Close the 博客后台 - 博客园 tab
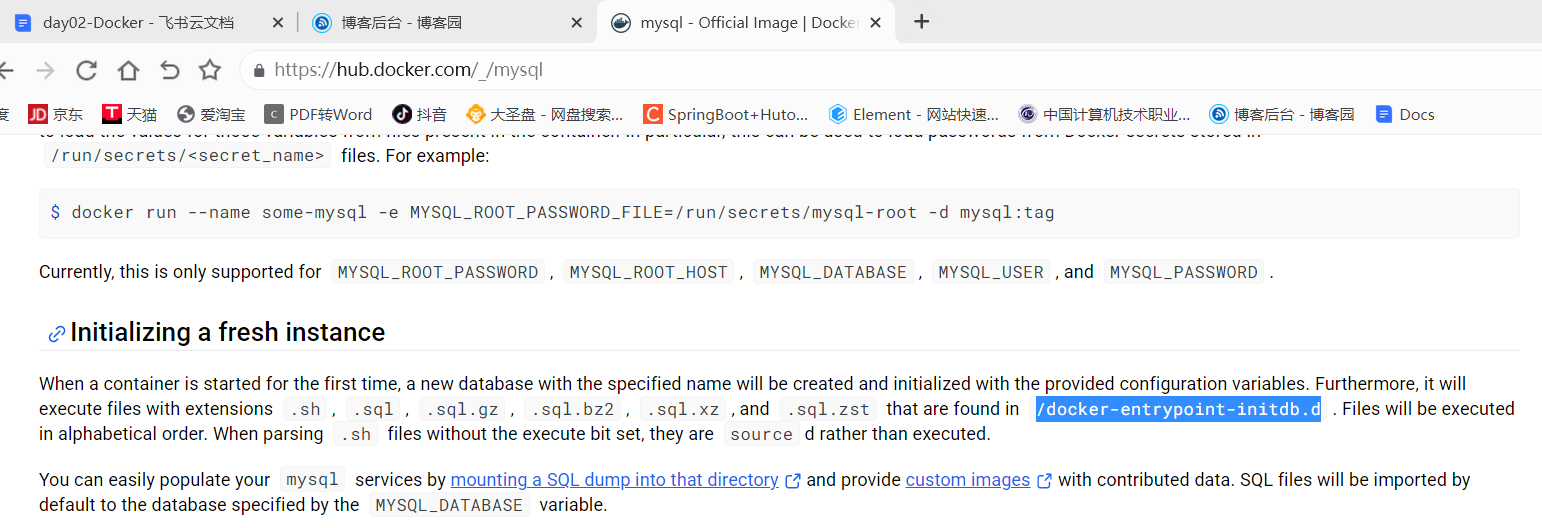1542x528 pixels. pos(576,22)
